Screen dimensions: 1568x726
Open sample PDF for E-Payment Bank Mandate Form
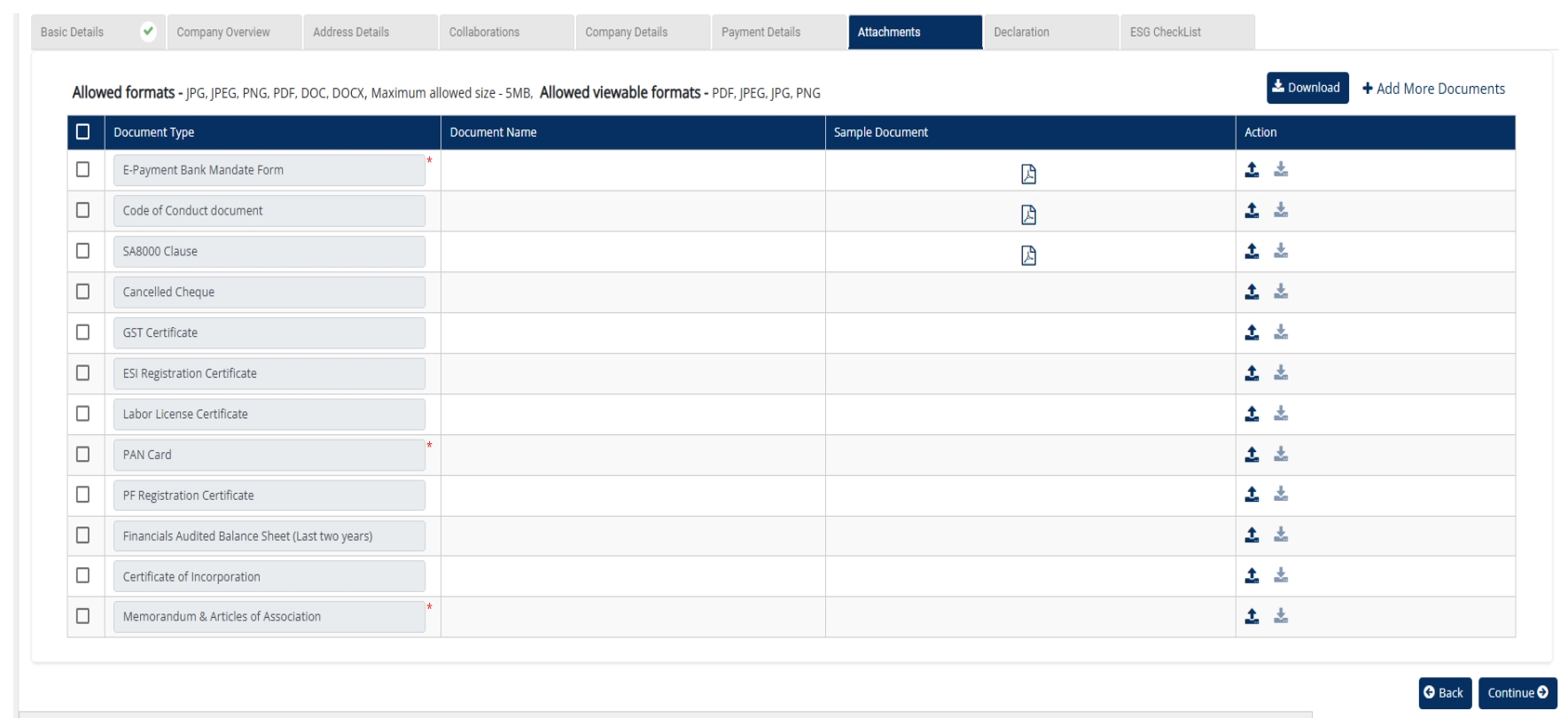point(1028,174)
